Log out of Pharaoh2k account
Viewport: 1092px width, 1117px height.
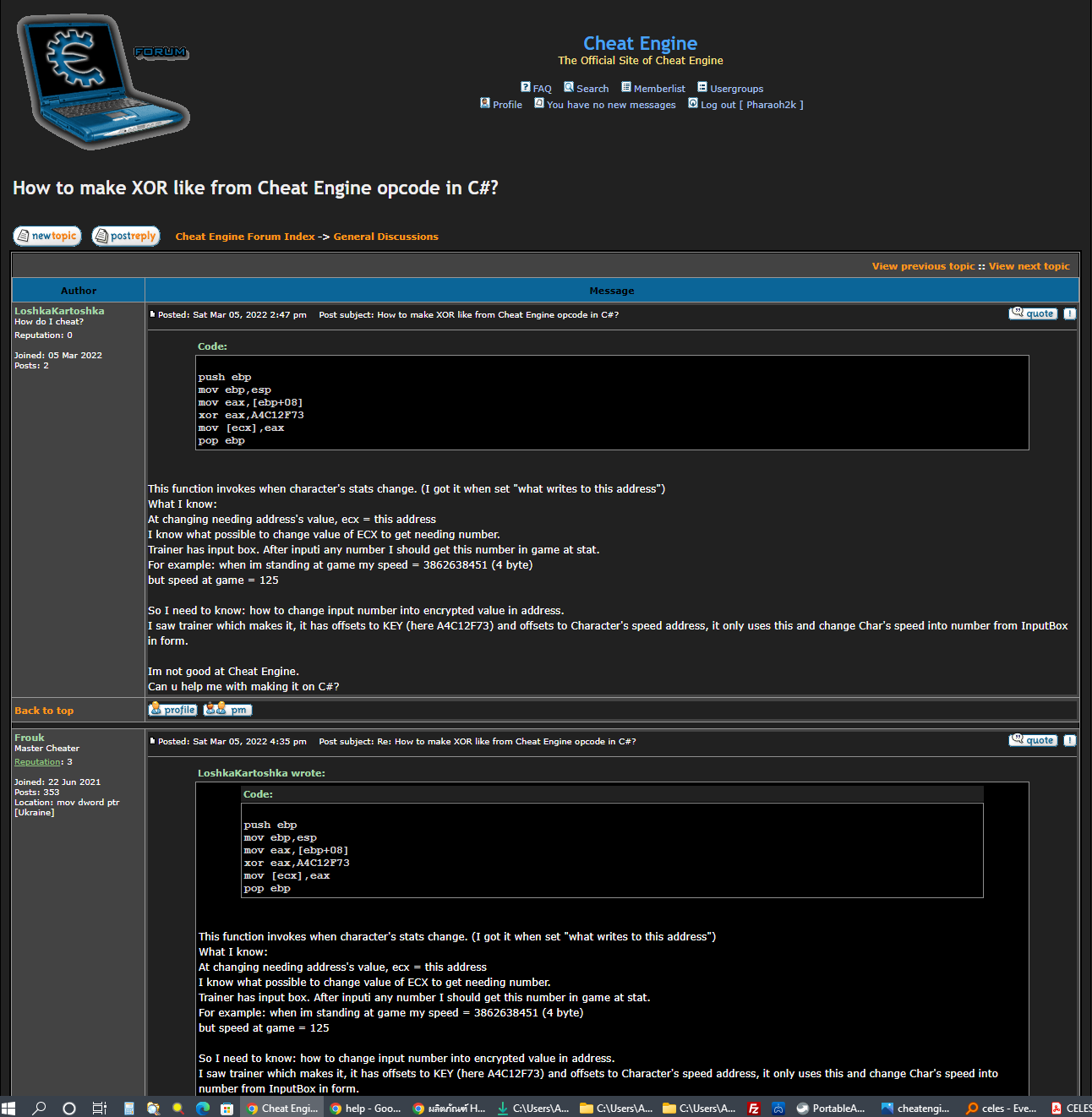pyautogui.click(x=751, y=105)
